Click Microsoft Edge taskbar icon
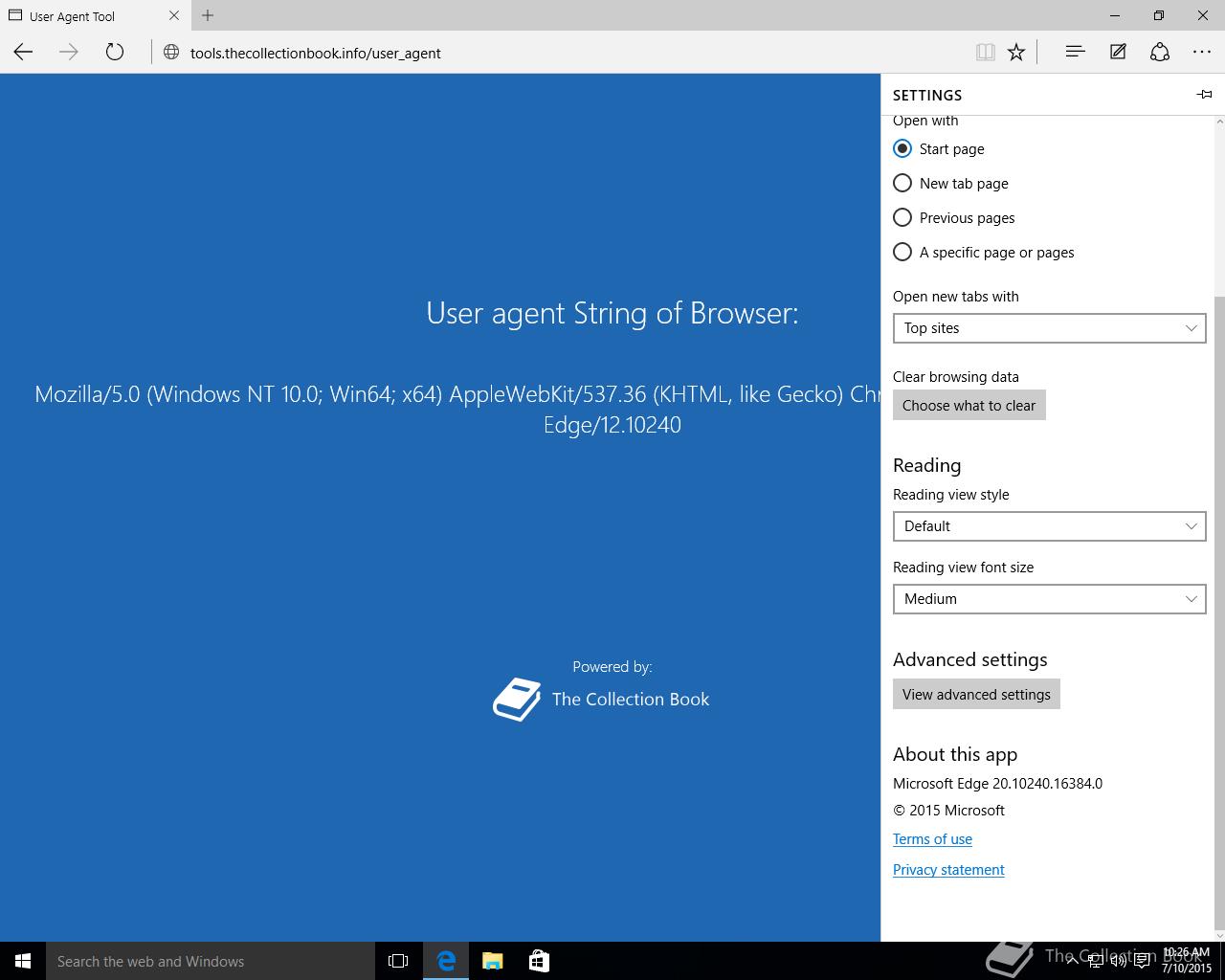Image resolution: width=1225 pixels, height=980 pixels. pyautogui.click(x=446, y=961)
